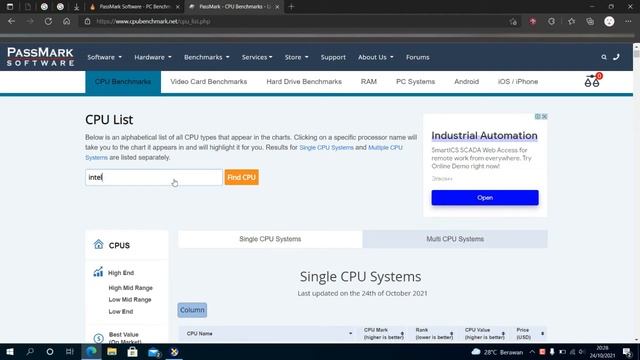
Task: Sort table by CPU Mark column
Action: [x=384, y=333]
